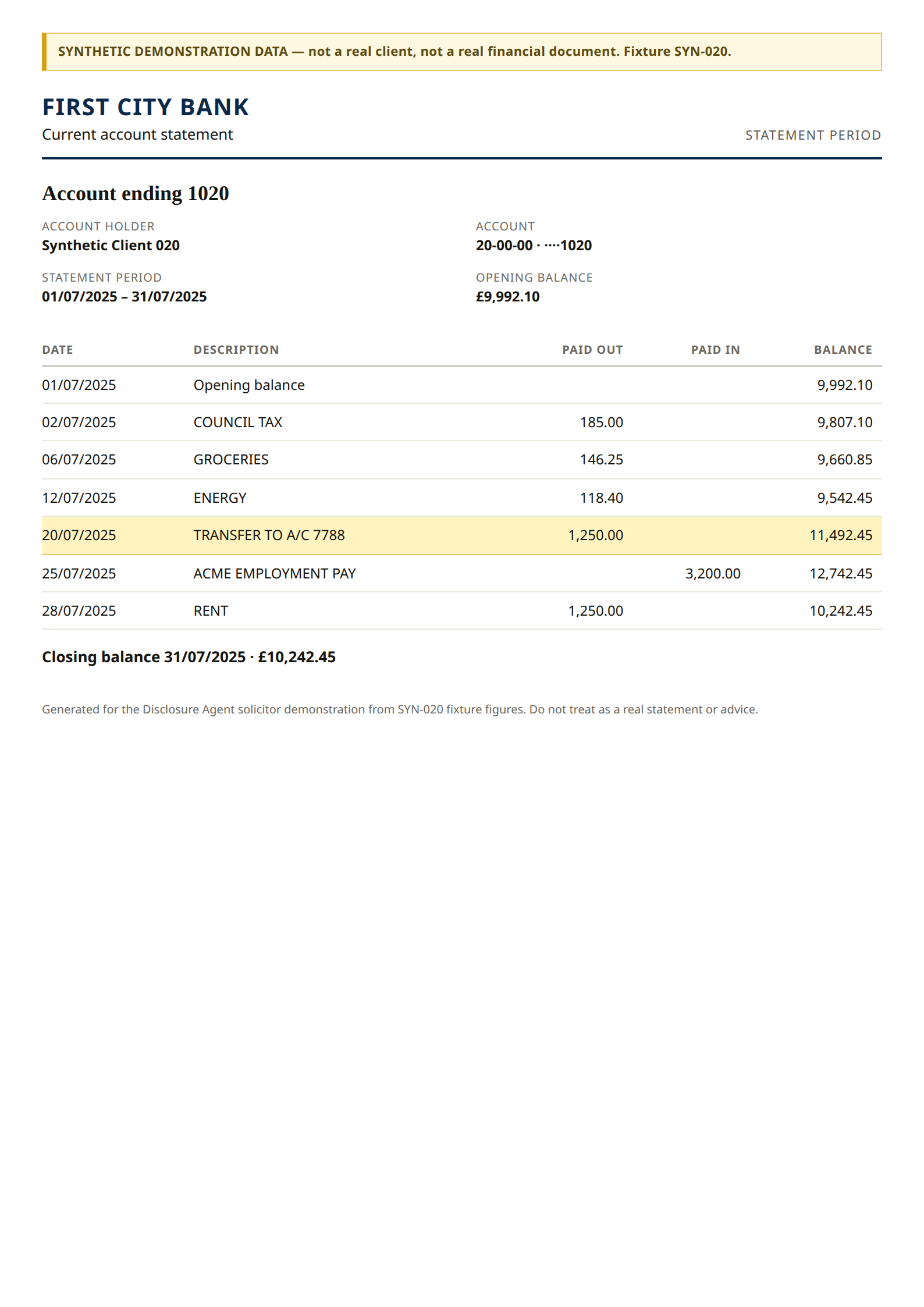Click 1,250.00 in the transfer row
The width and height of the screenshot is (924, 1307).
click(x=596, y=535)
